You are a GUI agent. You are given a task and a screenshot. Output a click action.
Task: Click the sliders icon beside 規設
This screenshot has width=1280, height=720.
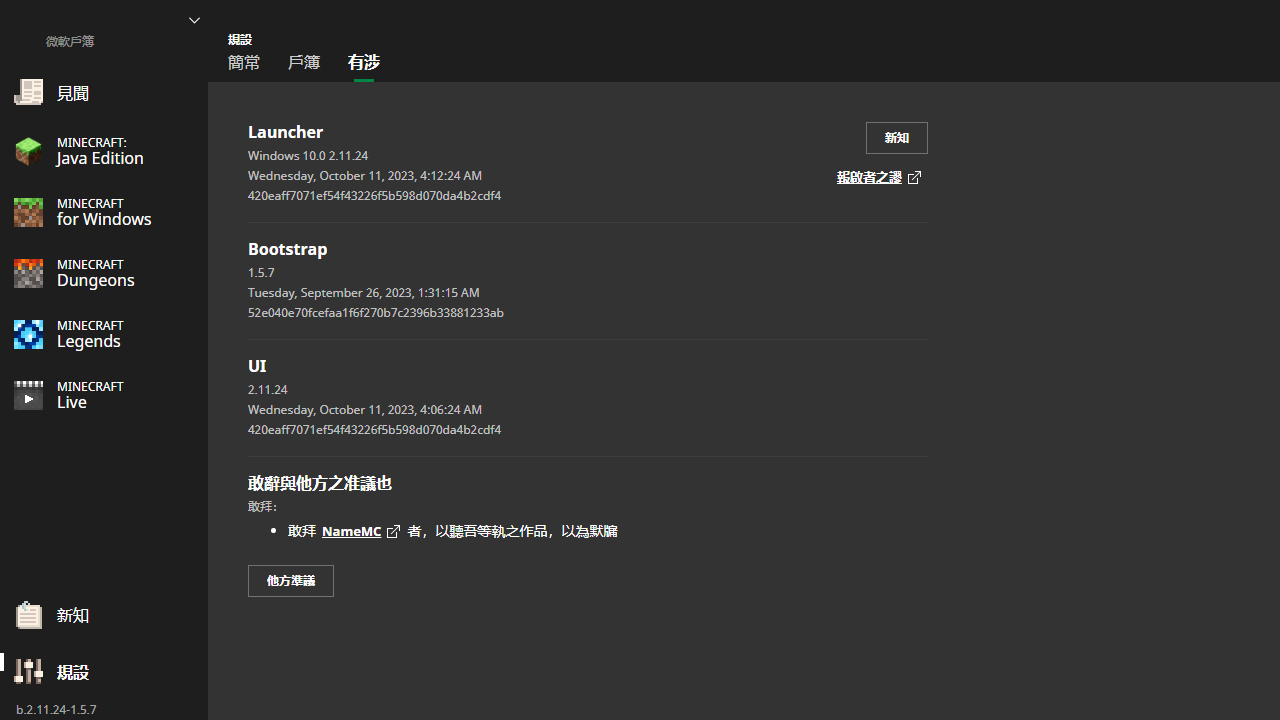28,672
